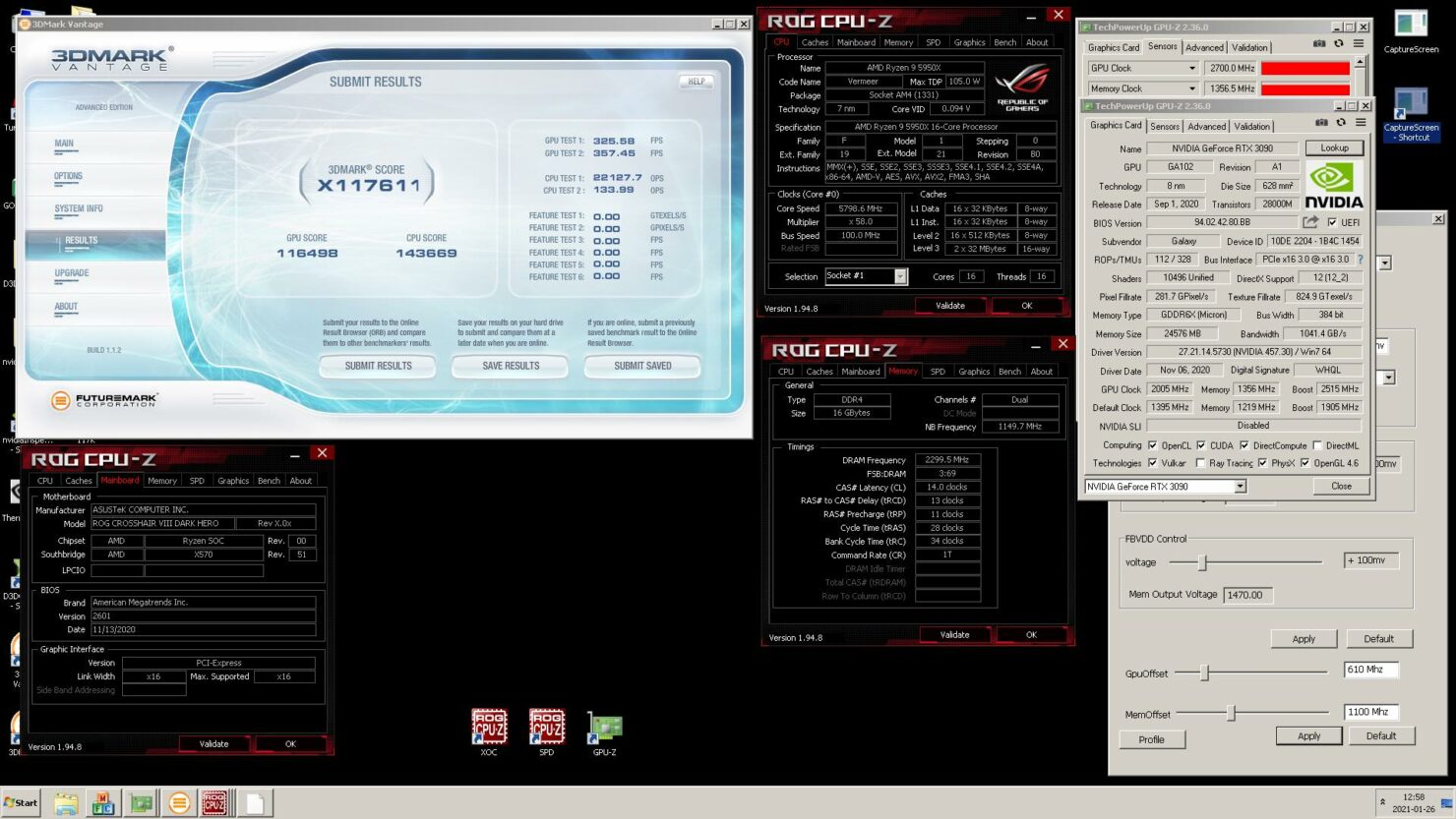Open Advanced tab in front GPU-Z window

point(1207,127)
